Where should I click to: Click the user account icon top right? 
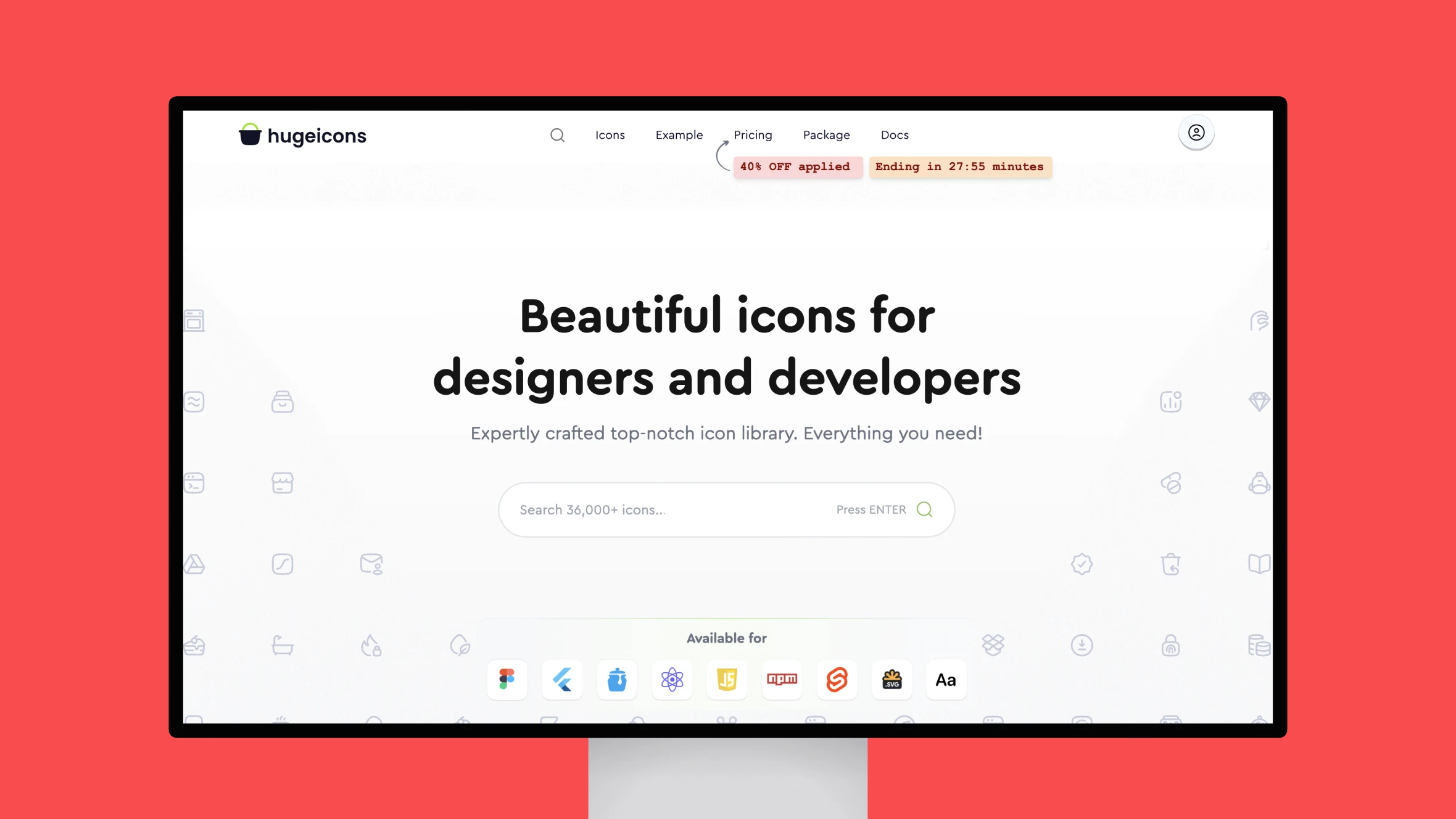(x=1196, y=132)
